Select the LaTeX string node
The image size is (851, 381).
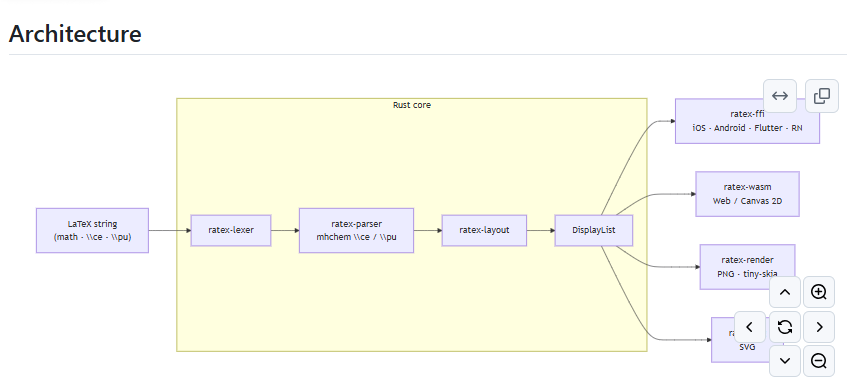[92, 230]
